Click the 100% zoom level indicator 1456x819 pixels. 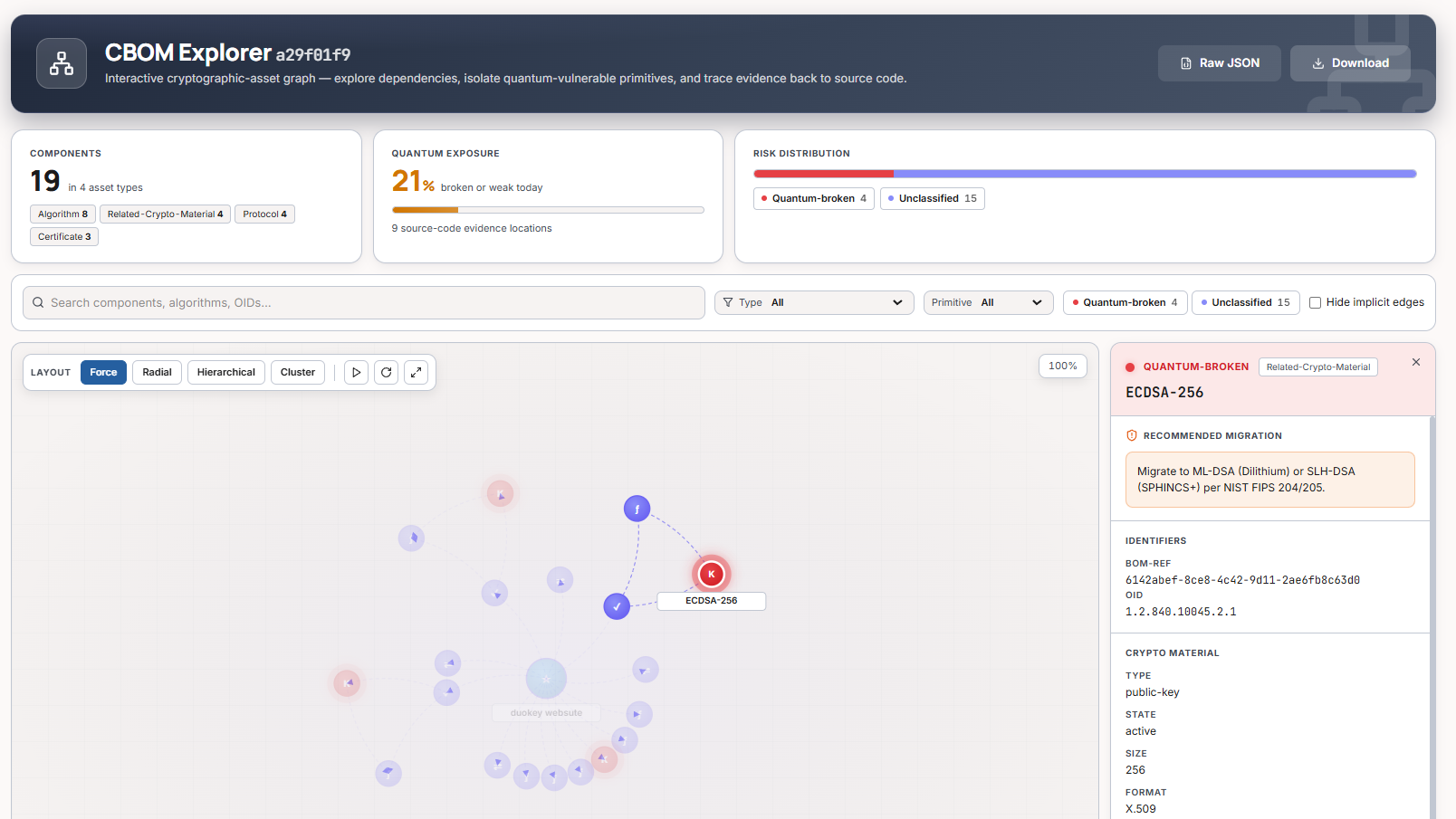pos(1063,367)
